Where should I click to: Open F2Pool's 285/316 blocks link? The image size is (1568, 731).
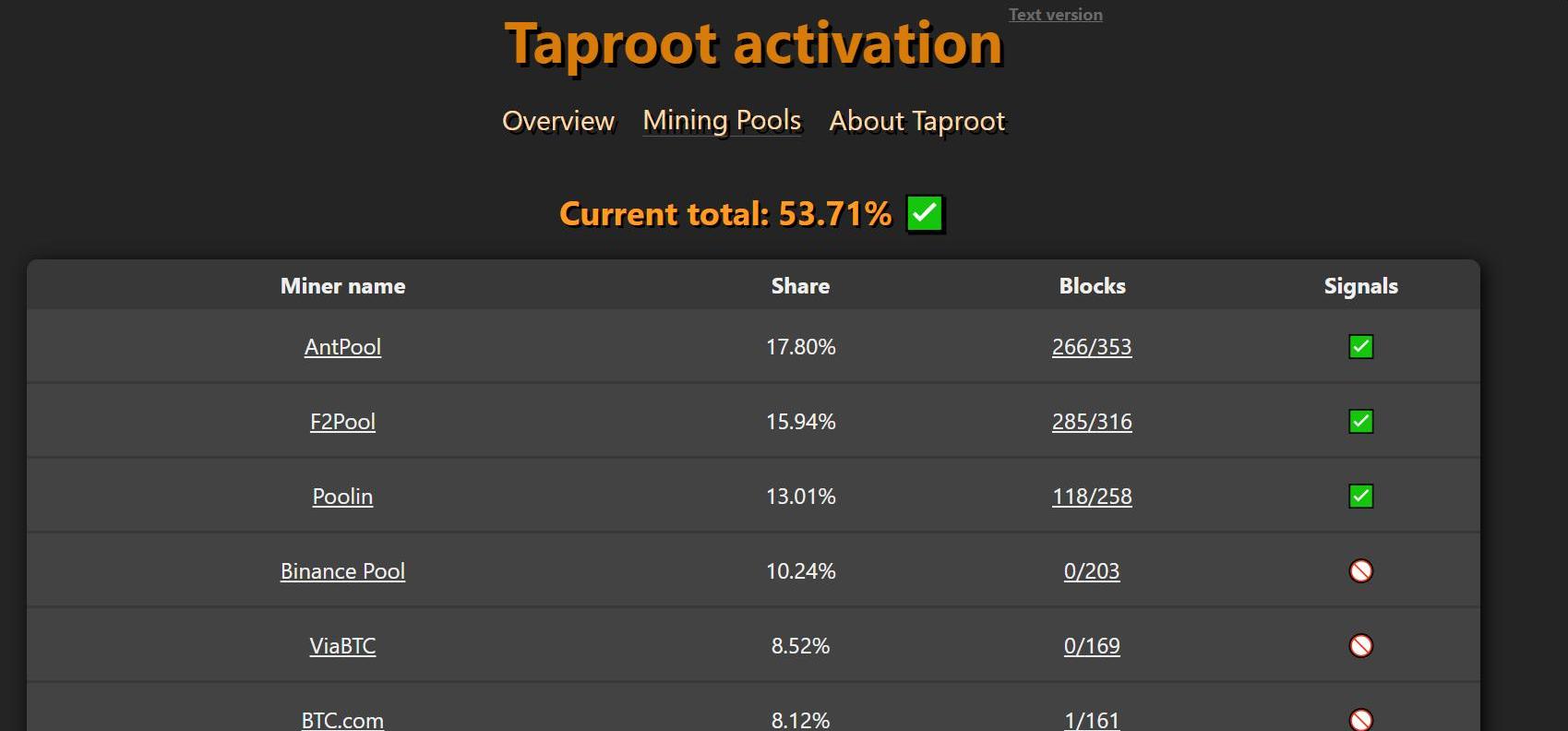(x=1092, y=422)
